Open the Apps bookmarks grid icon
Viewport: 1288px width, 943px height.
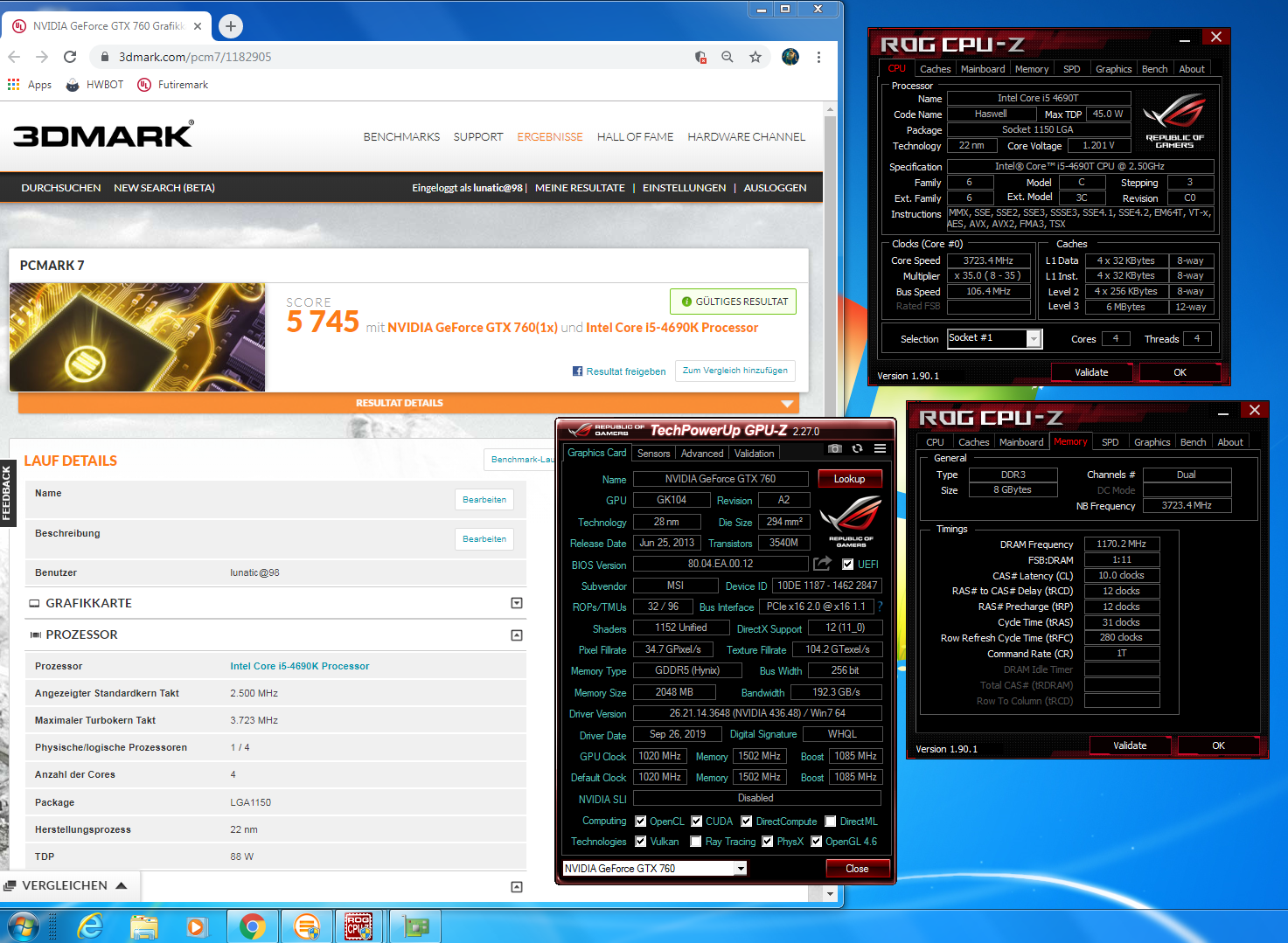[x=13, y=85]
